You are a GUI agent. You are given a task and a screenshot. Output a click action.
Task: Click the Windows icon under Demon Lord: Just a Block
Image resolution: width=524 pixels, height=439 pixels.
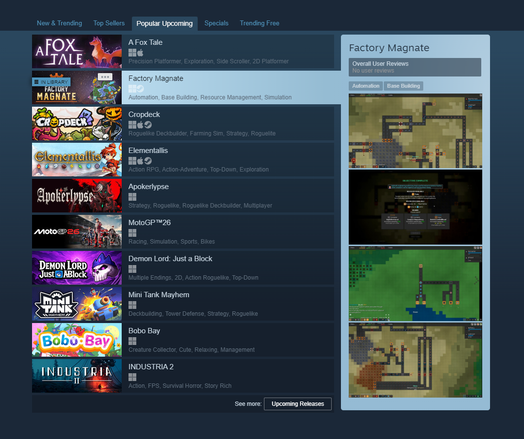coord(132,269)
